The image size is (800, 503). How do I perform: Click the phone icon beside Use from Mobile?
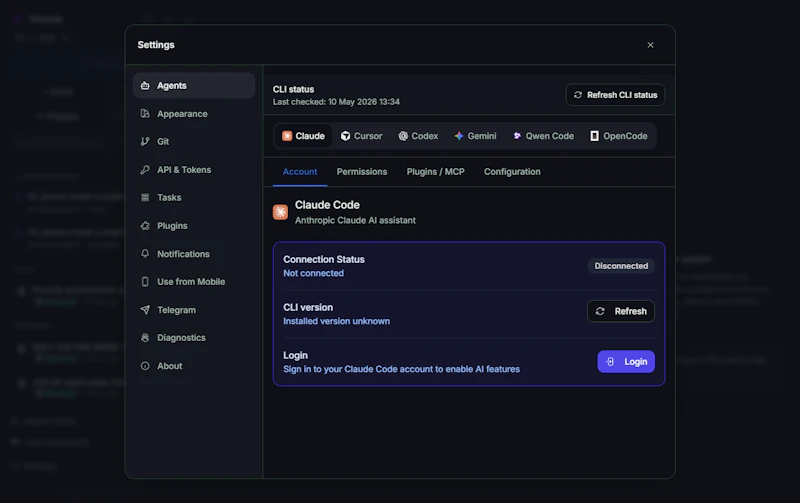coord(145,282)
